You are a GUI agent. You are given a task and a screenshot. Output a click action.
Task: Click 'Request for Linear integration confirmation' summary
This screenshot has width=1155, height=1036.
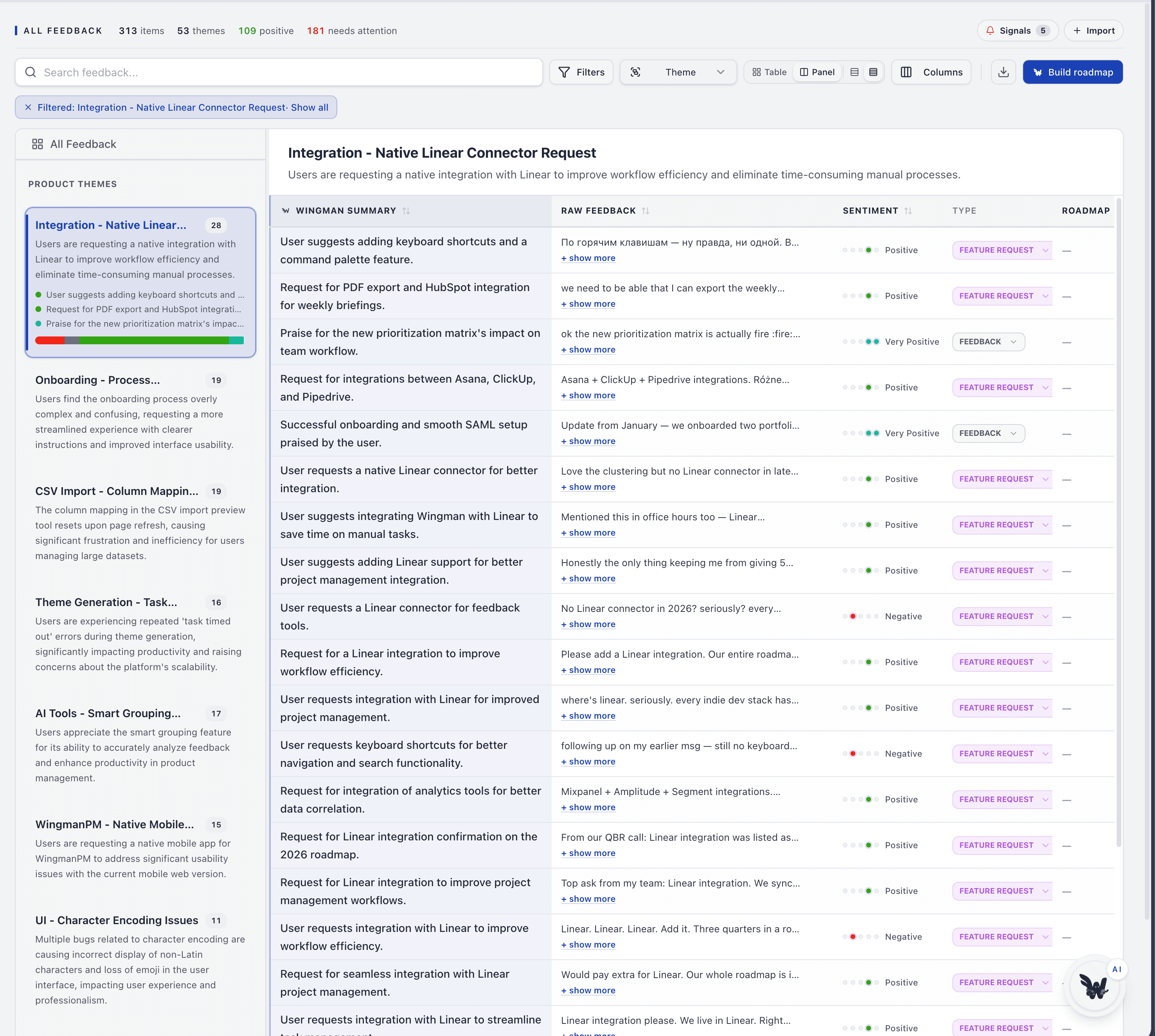point(409,845)
